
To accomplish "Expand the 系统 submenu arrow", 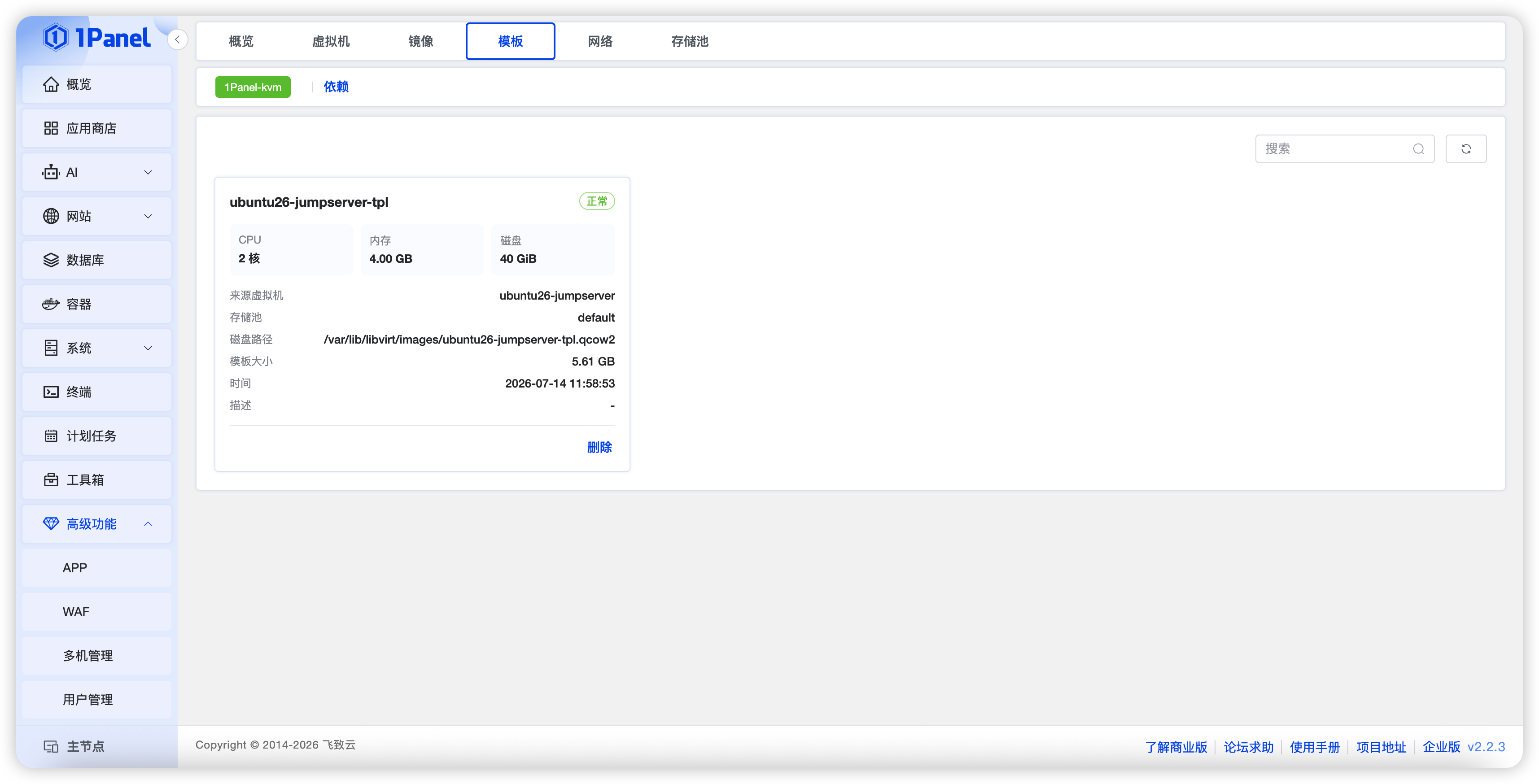I will (x=148, y=348).
